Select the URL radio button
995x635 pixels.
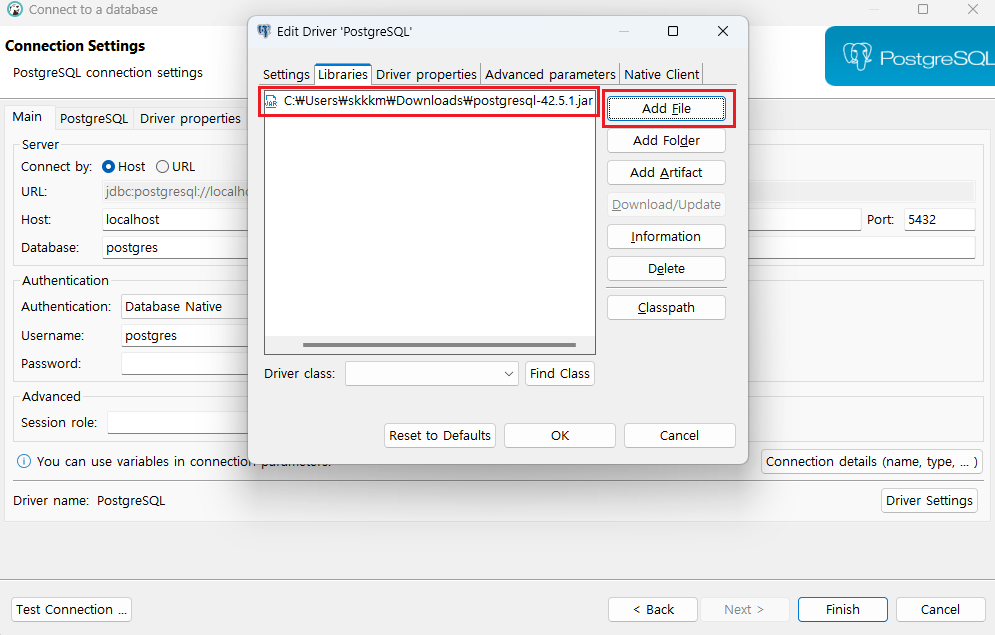click(162, 166)
